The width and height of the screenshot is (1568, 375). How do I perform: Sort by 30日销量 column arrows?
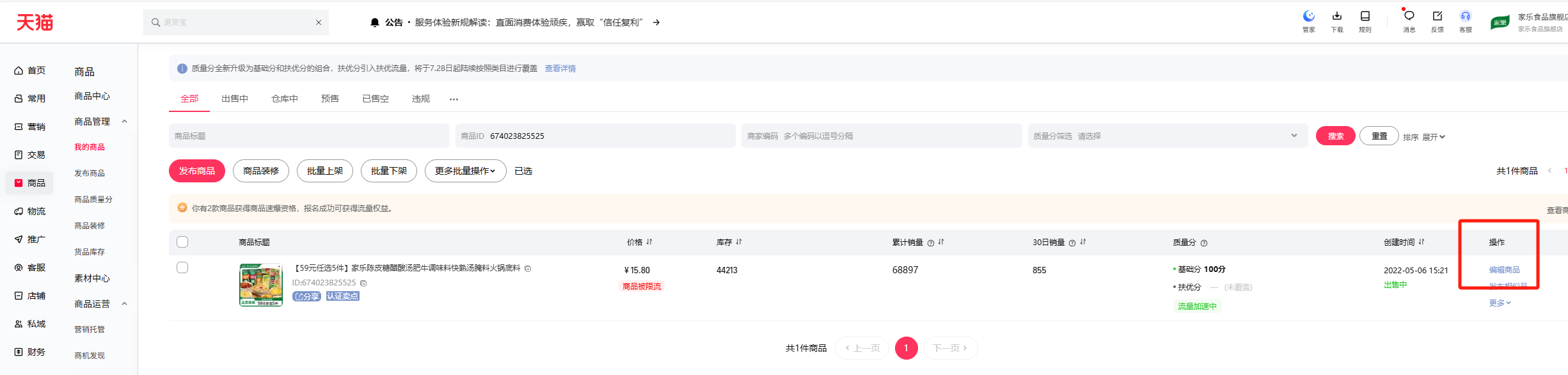tap(1083, 242)
